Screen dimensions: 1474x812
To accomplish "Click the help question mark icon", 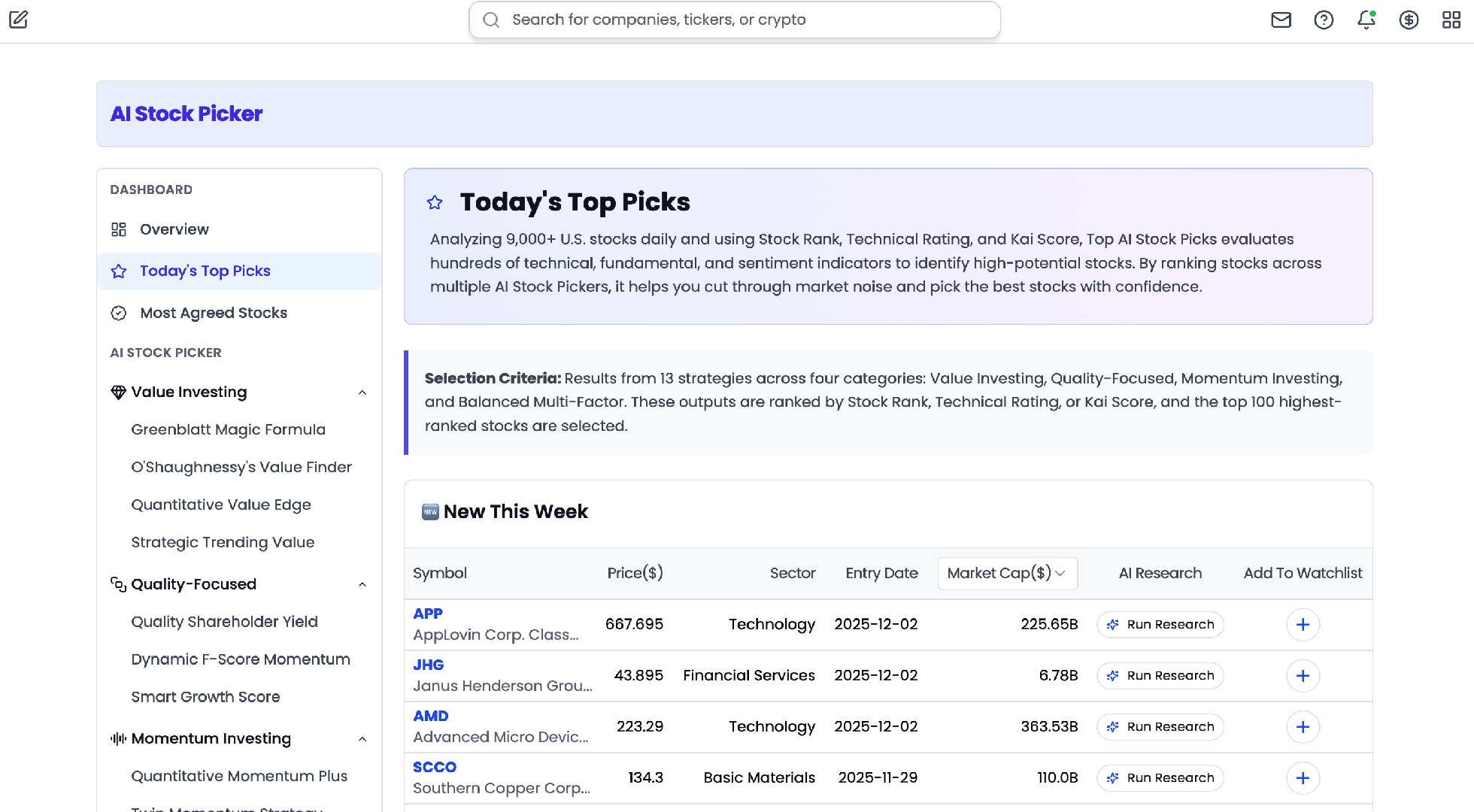I will (x=1324, y=20).
